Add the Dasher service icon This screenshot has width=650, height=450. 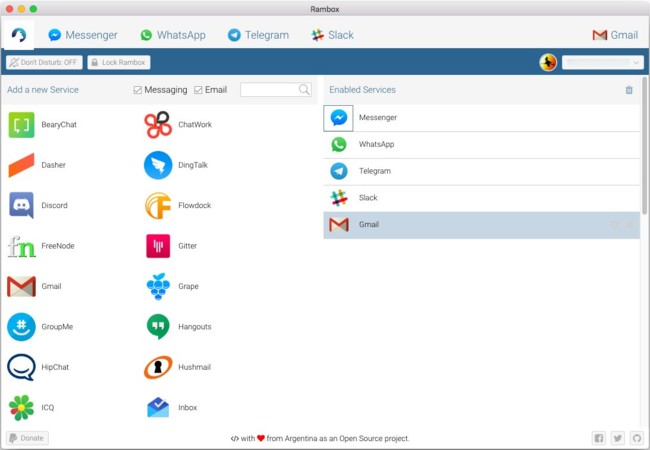22,165
